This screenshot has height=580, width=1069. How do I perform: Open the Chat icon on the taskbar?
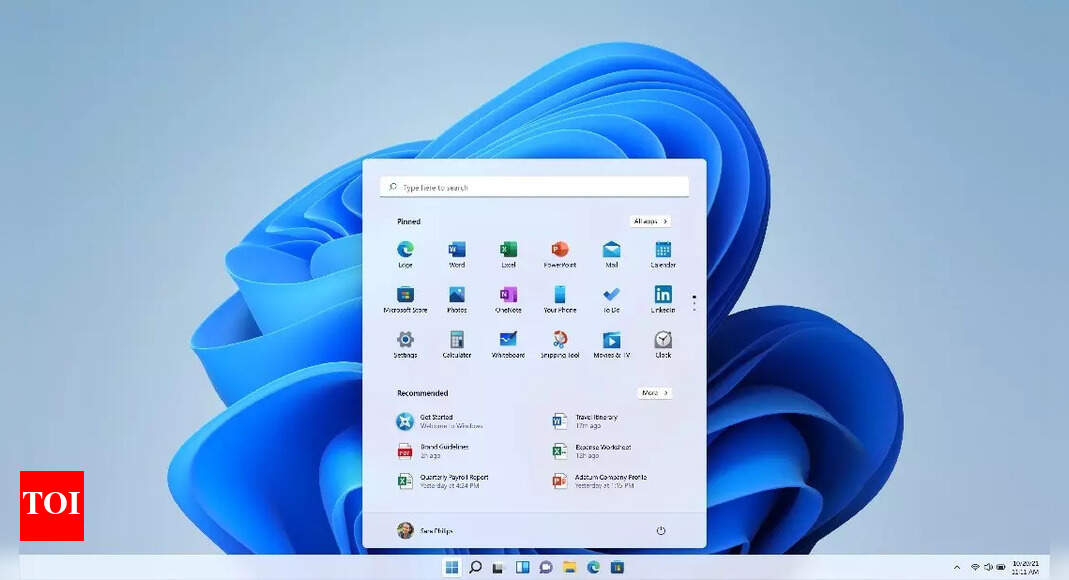coord(544,566)
